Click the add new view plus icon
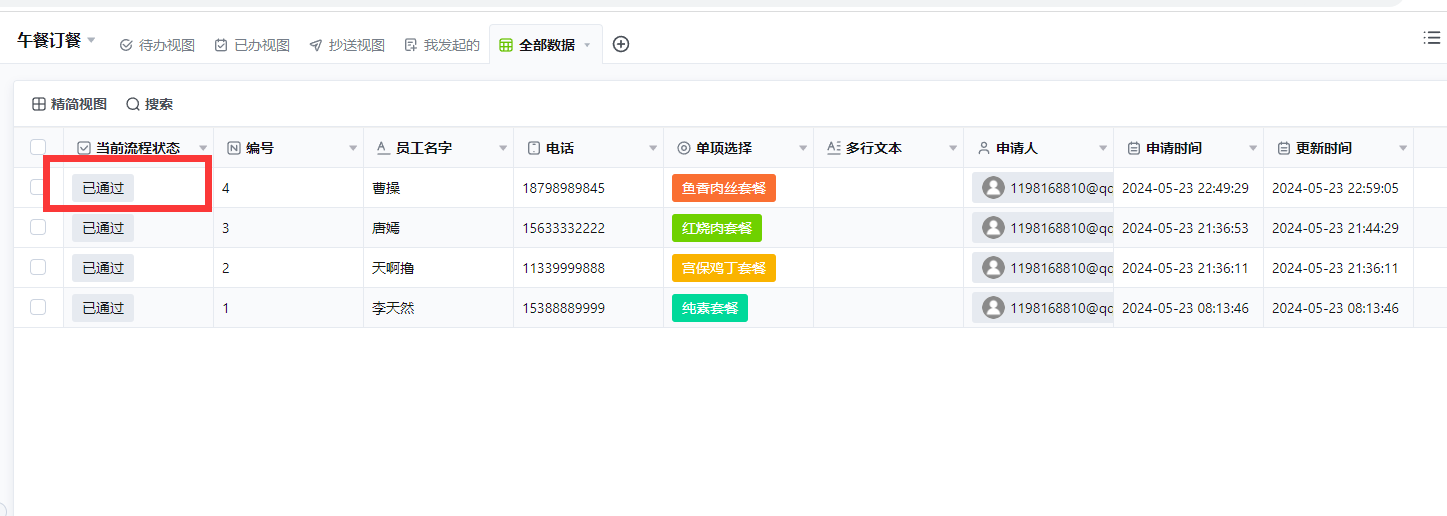This screenshot has width=1447, height=516. (x=621, y=44)
